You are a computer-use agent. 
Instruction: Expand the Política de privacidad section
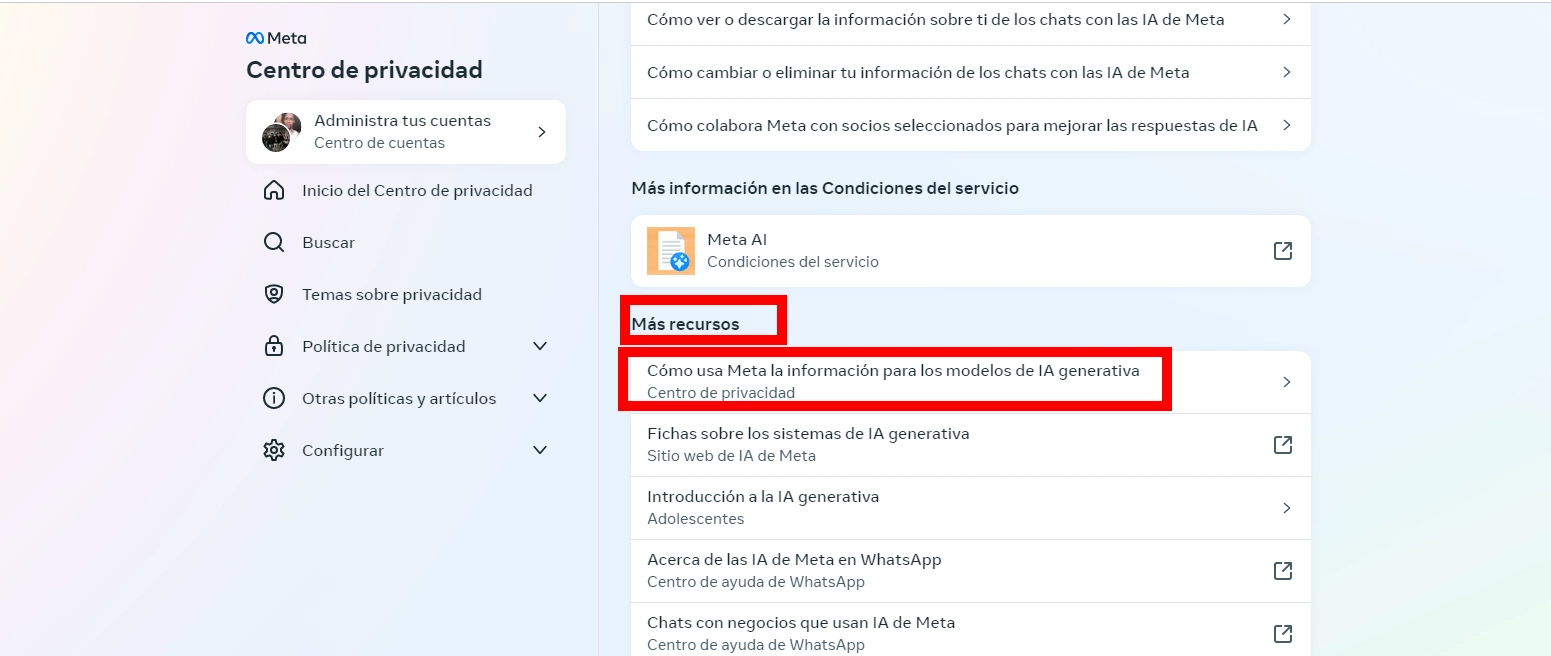(540, 346)
